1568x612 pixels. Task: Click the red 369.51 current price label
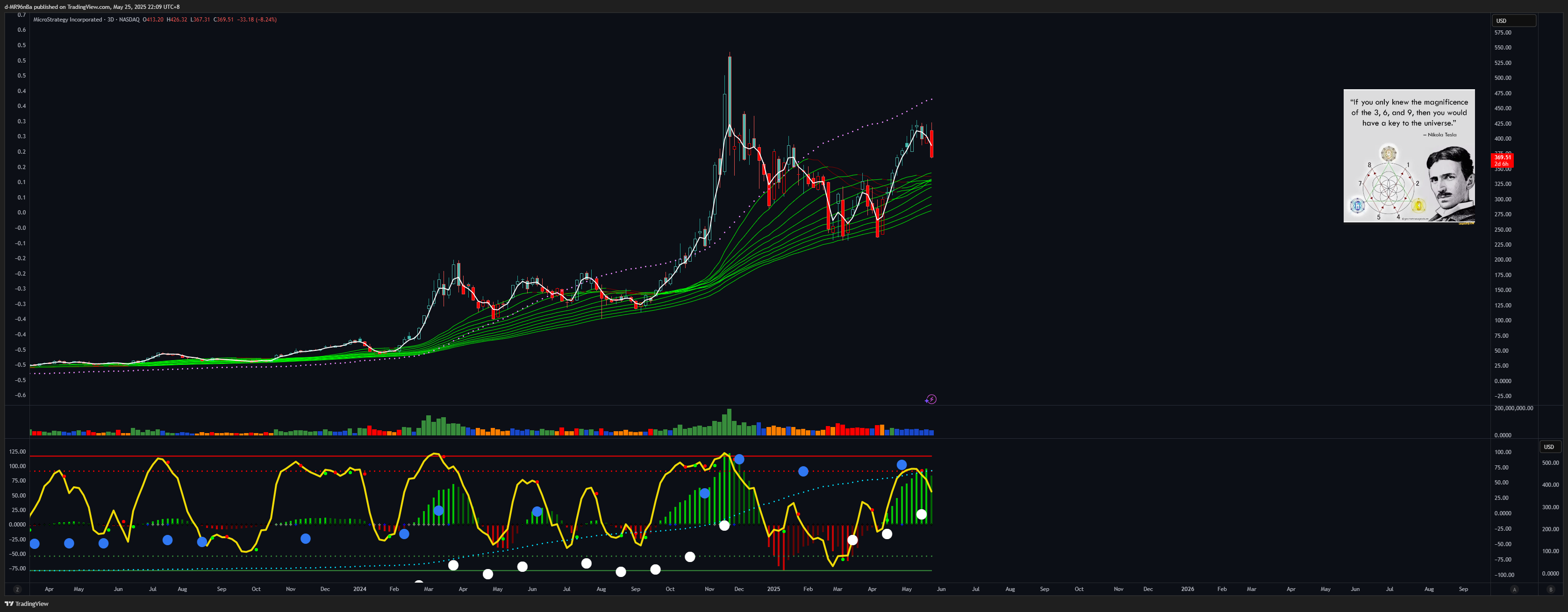coord(1502,160)
